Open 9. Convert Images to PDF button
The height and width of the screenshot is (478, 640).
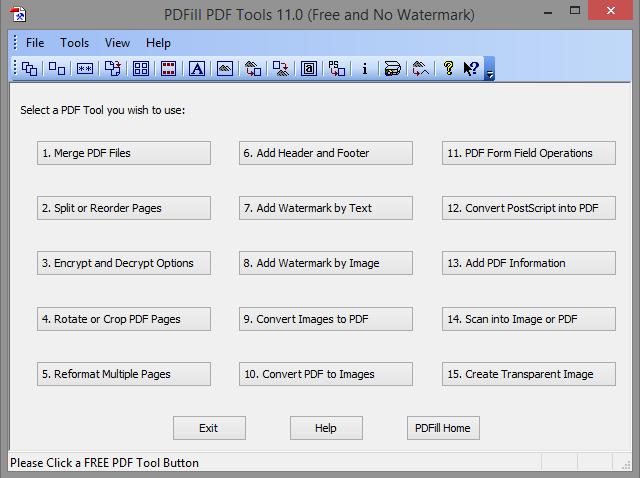tap(326, 319)
